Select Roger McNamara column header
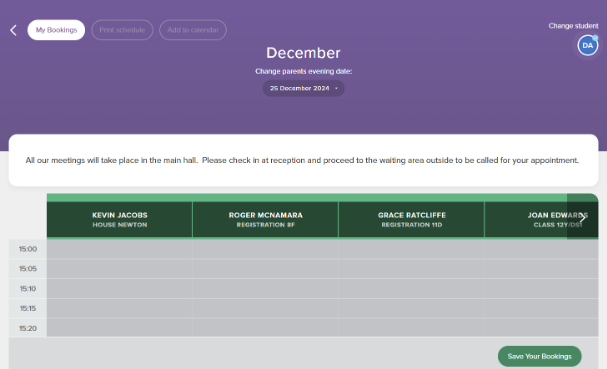This screenshot has height=369, width=607. (266, 219)
